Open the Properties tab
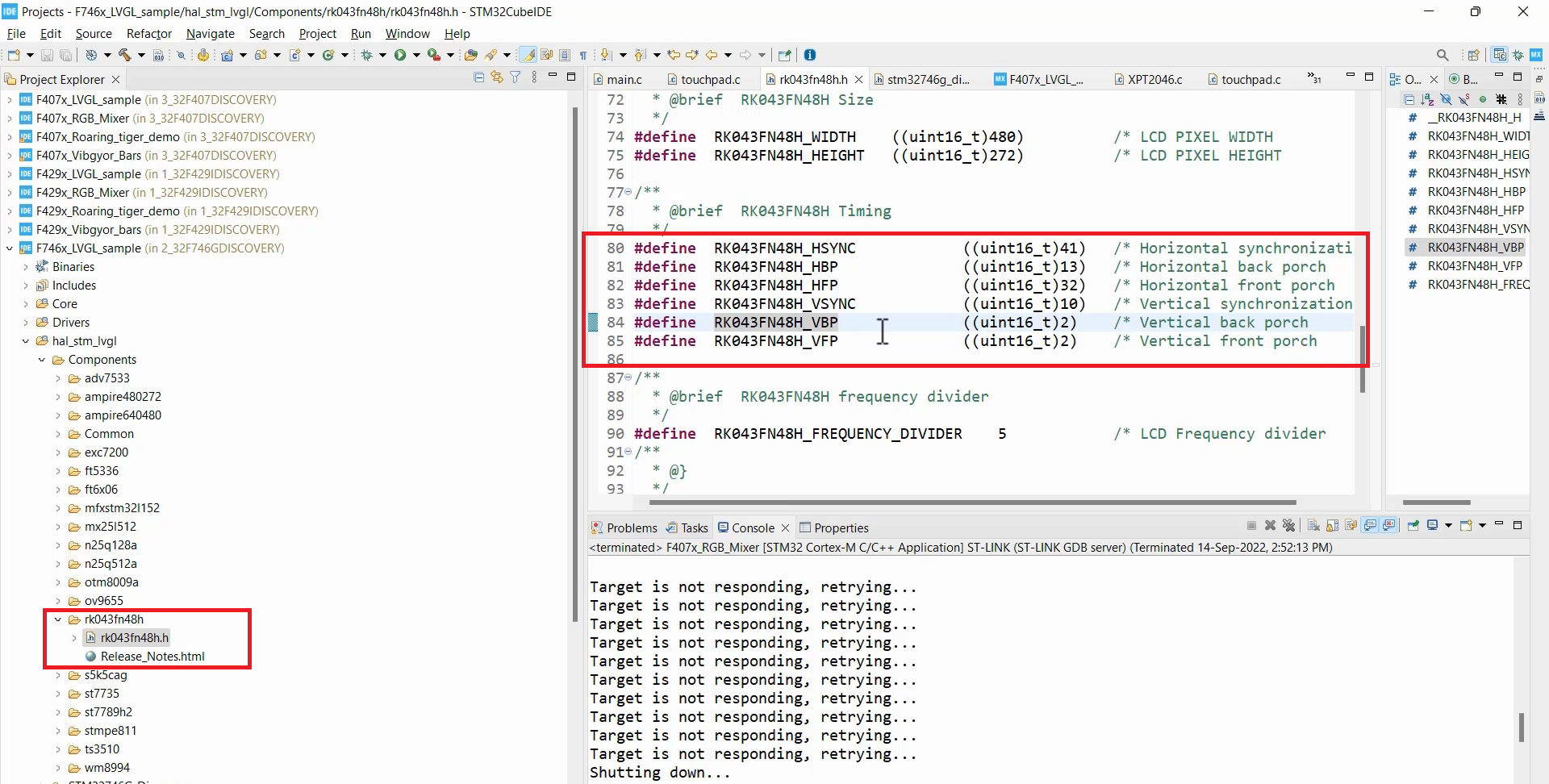This screenshot has height=784, width=1549. coord(834,528)
